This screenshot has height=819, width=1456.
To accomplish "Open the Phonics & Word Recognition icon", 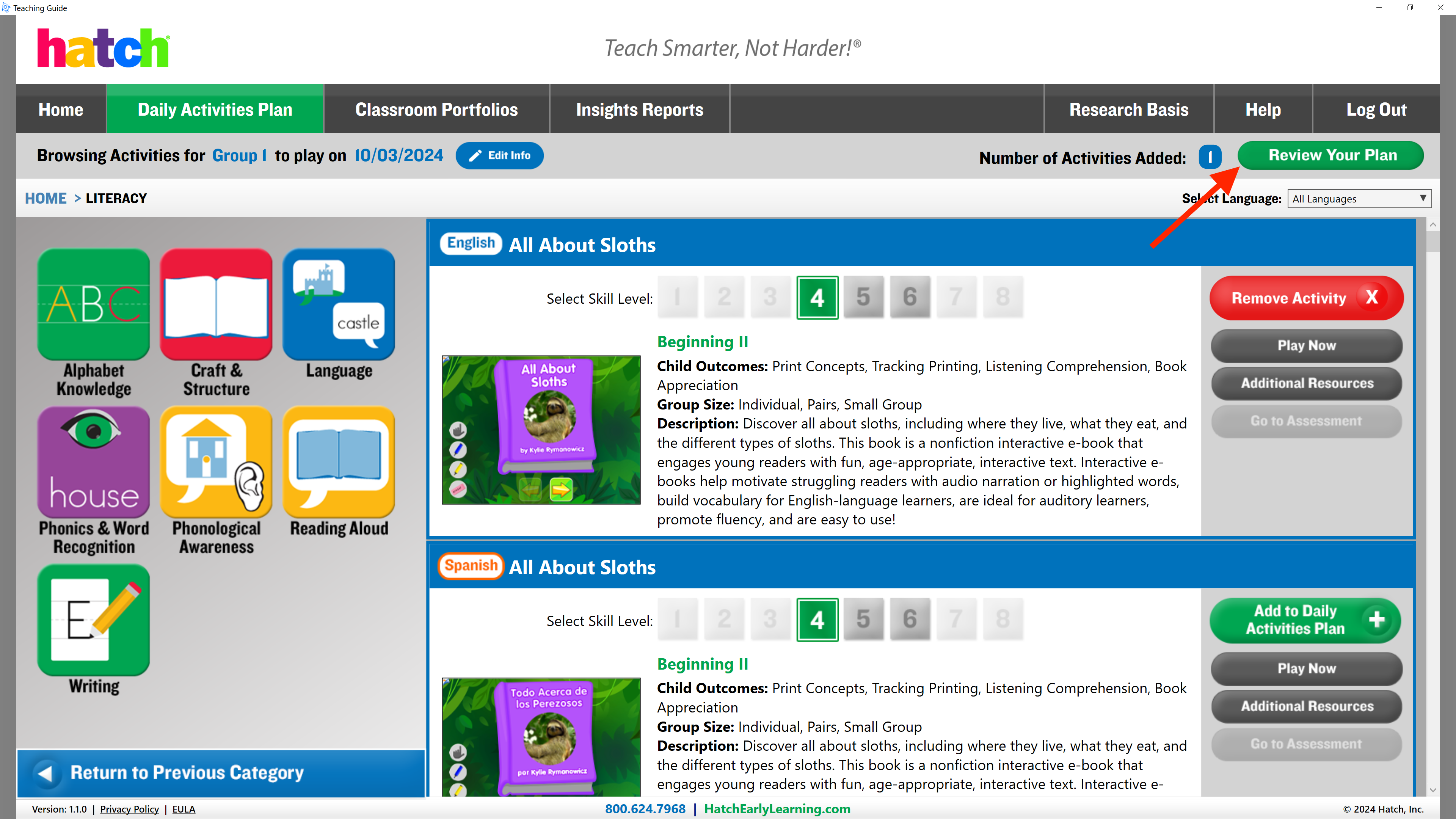I will coord(93,462).
